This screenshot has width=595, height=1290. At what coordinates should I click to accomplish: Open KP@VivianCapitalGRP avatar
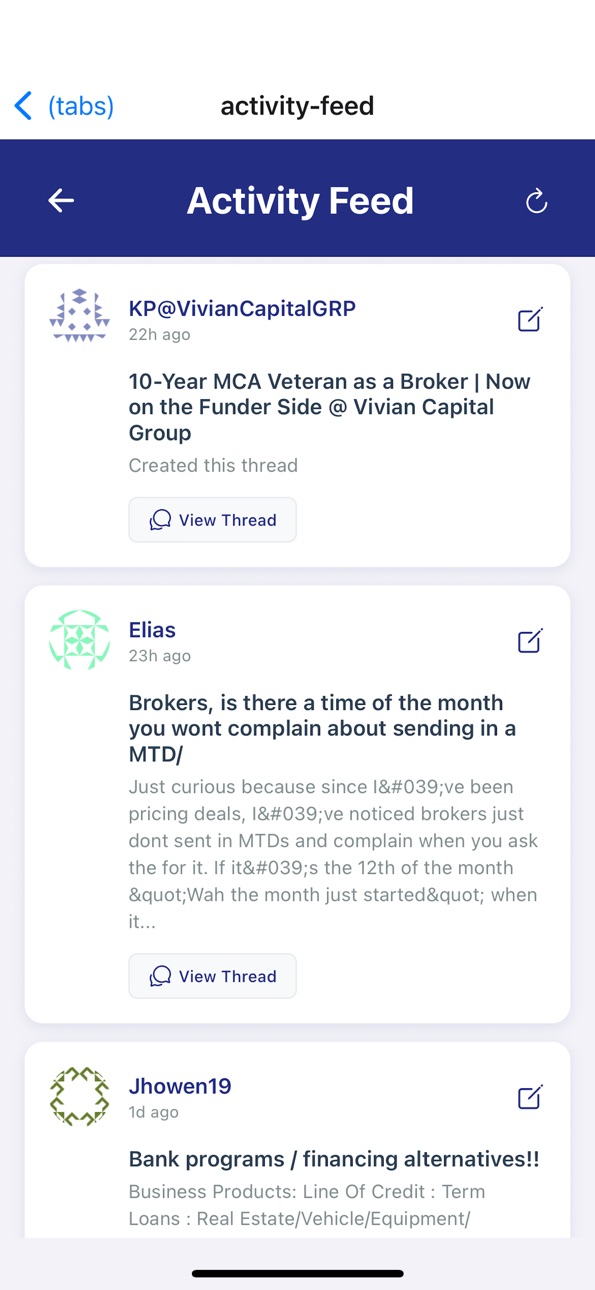click(x=79, y=316)
